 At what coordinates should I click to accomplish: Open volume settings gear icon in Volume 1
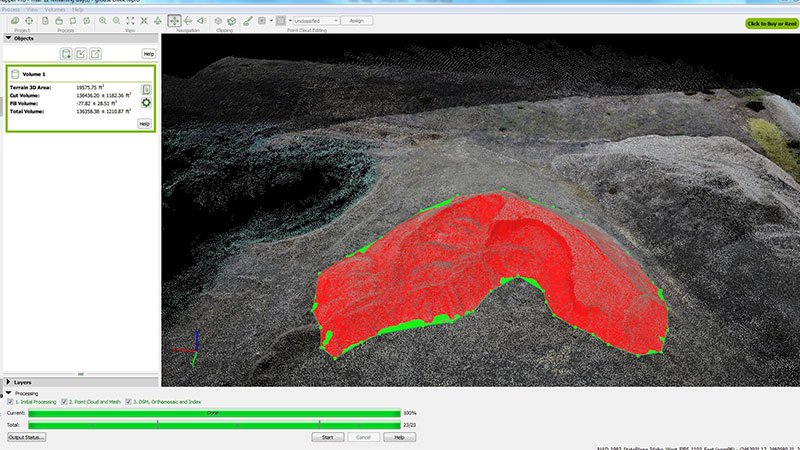146,102
